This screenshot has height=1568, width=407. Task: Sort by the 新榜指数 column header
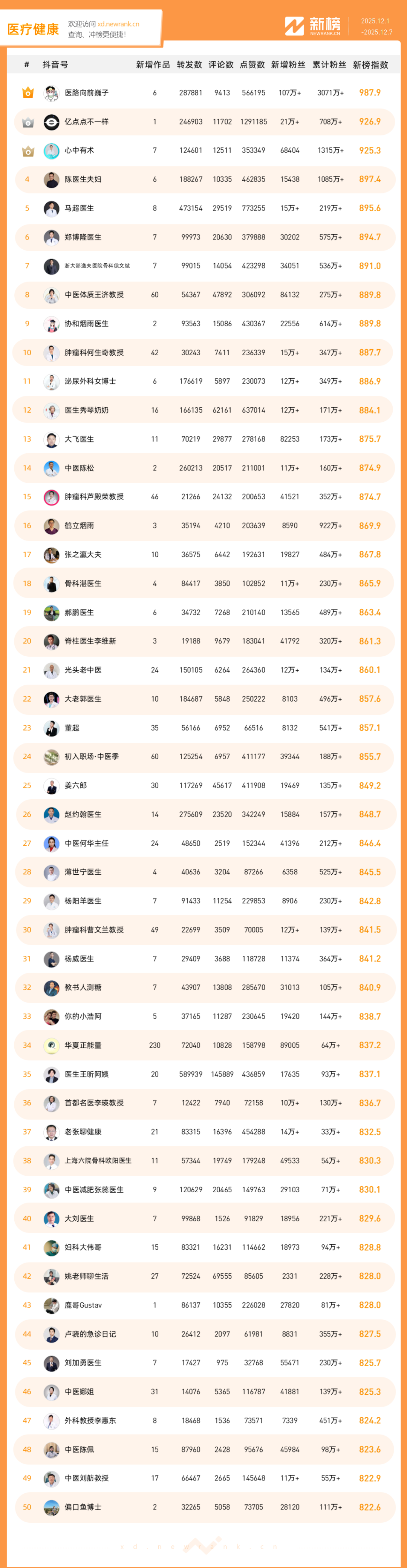coord(370,65)
